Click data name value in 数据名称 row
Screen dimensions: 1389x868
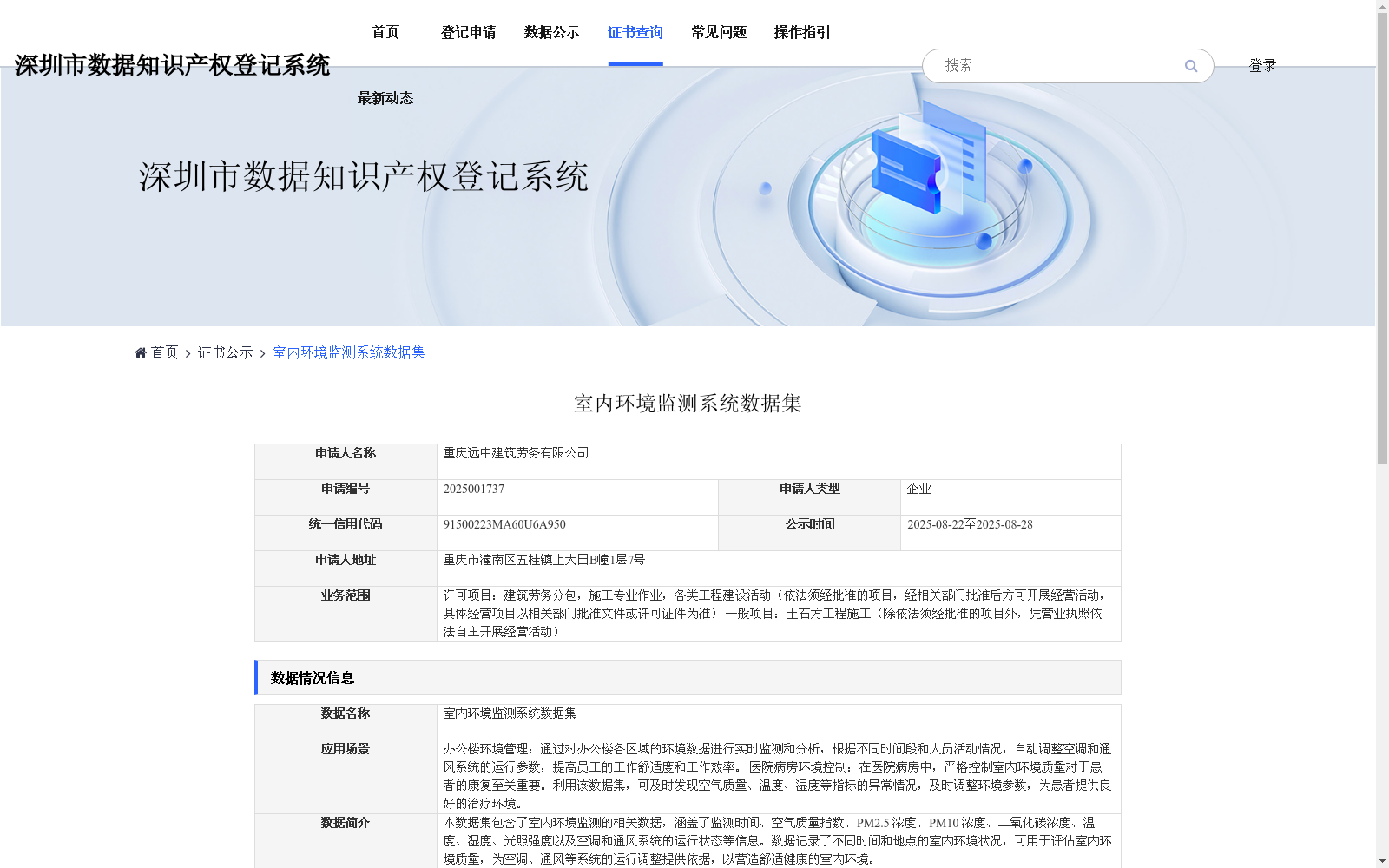(510, 713)
